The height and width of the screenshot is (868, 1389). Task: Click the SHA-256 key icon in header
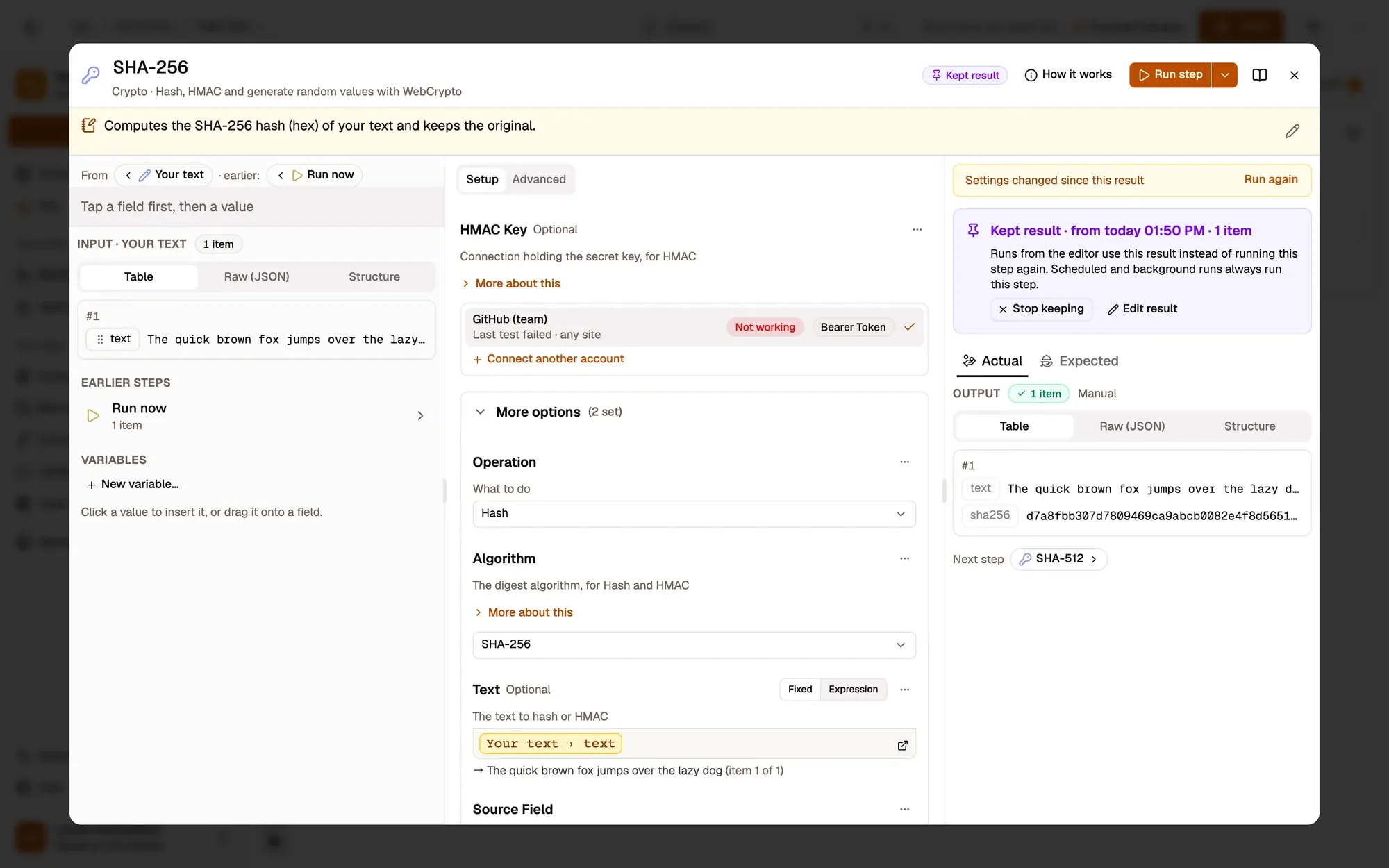(x=91, y=75)
